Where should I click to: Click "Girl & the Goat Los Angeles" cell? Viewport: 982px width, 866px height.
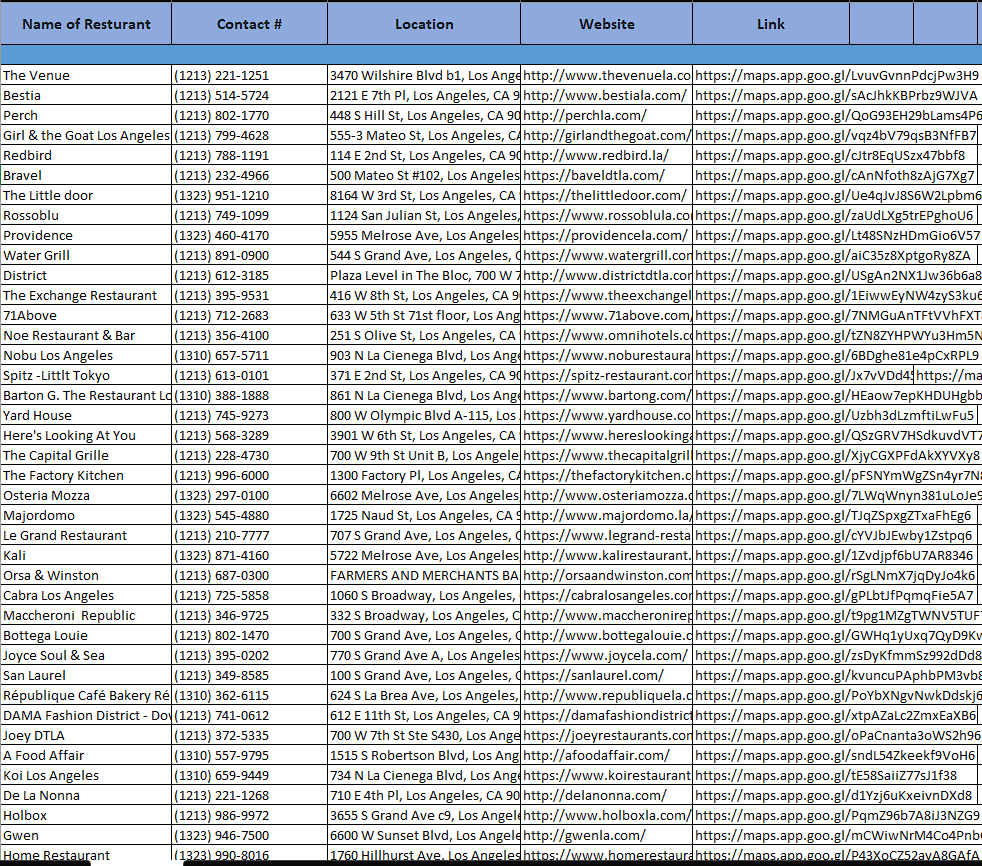click(x=86, y=135)
